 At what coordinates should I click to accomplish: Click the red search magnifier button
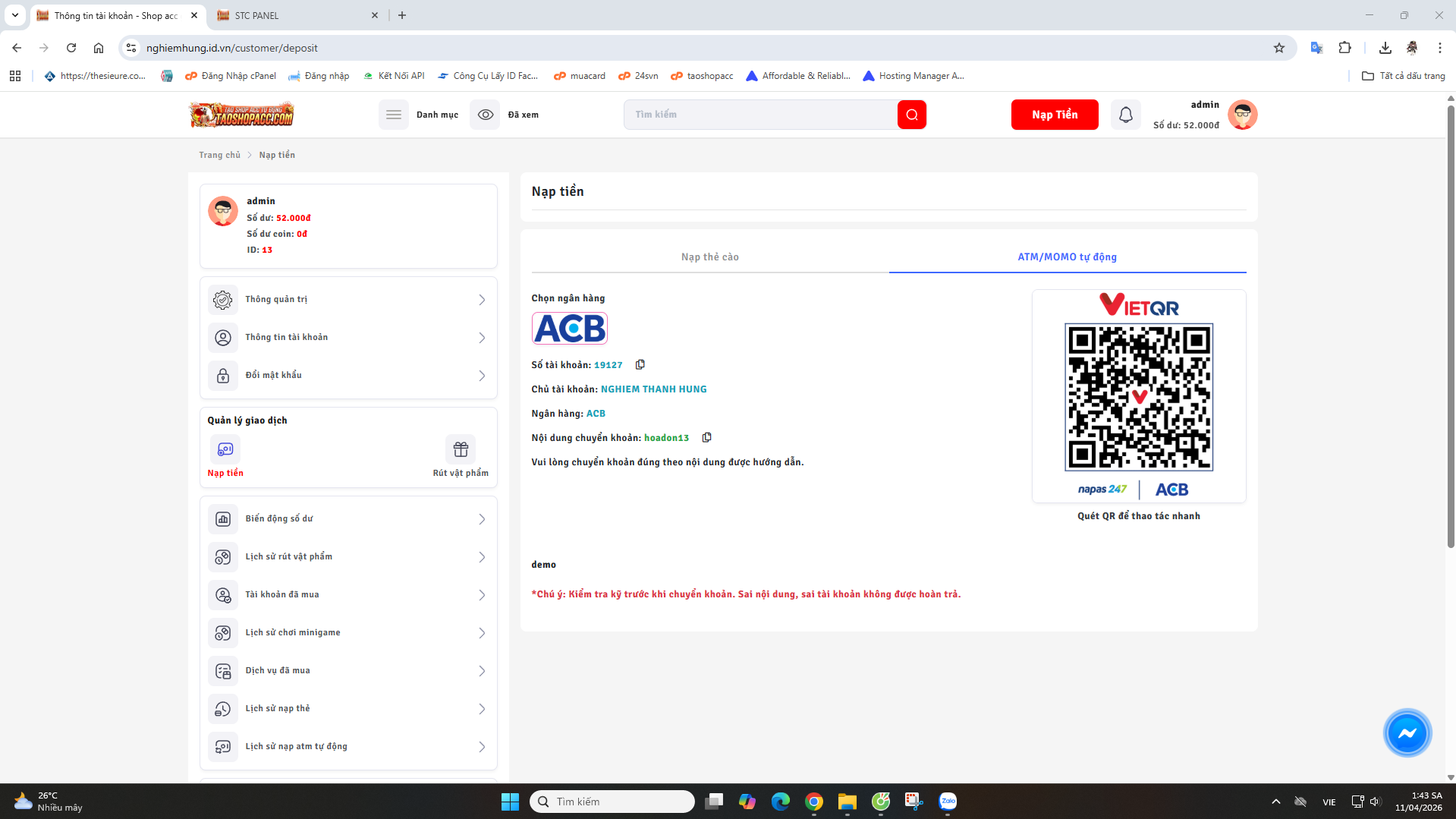pos(911,115)
